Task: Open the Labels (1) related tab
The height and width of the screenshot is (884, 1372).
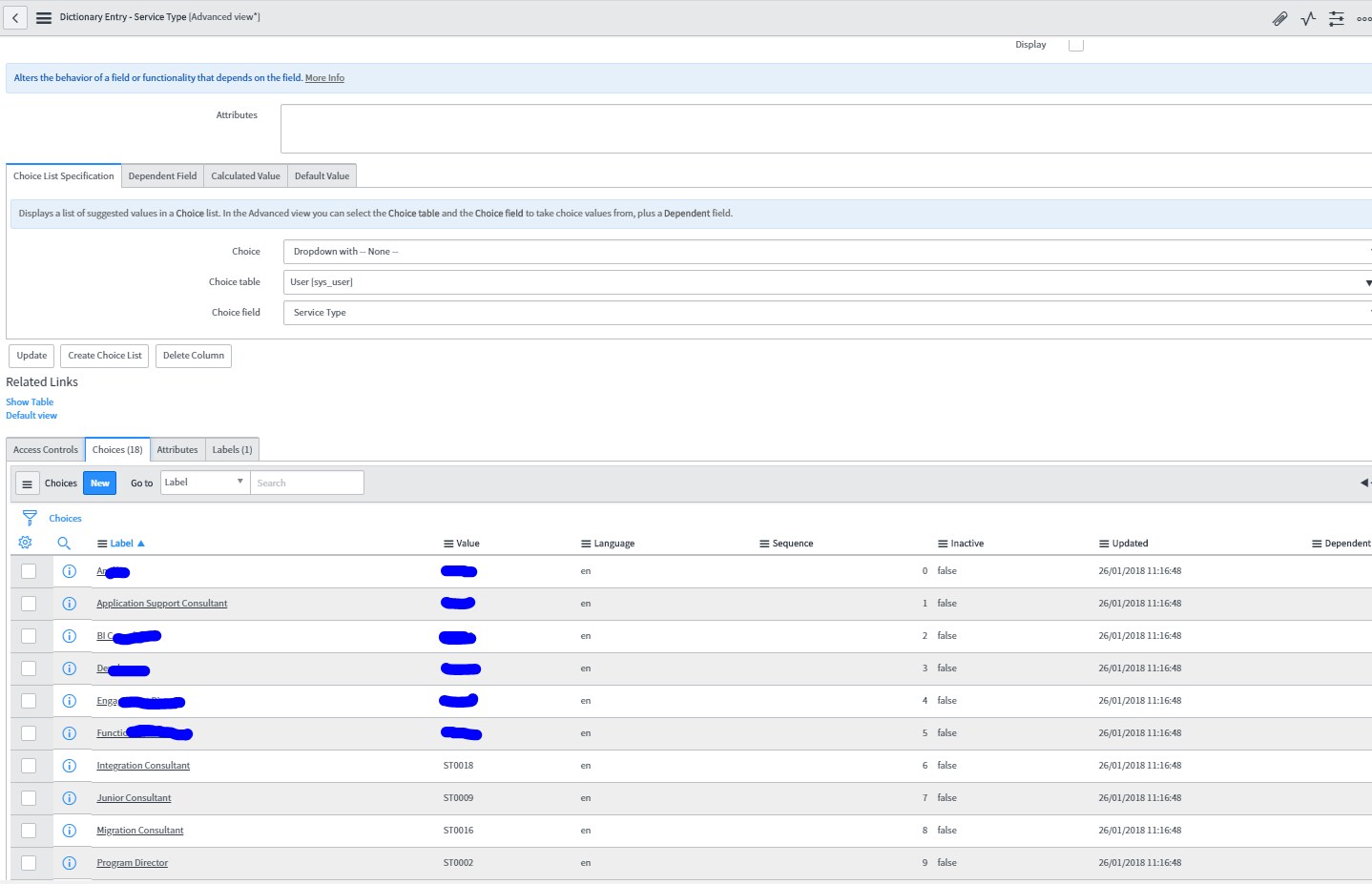Action: [232, 450]
